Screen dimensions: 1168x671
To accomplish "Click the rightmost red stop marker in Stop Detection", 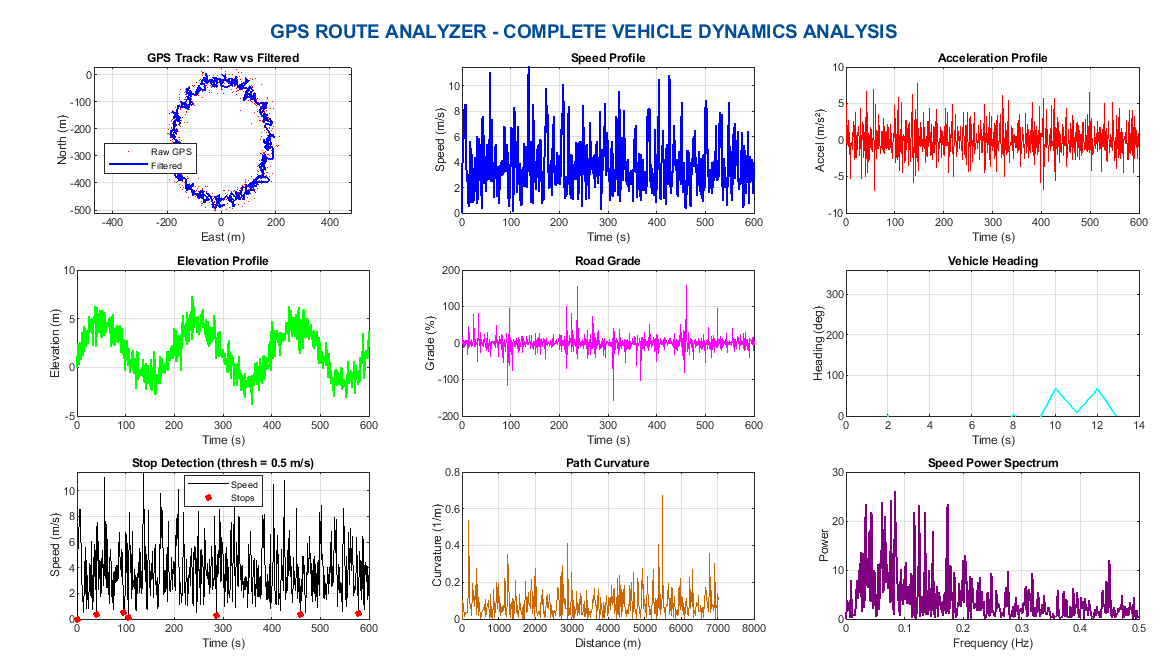I will [358, 613].
